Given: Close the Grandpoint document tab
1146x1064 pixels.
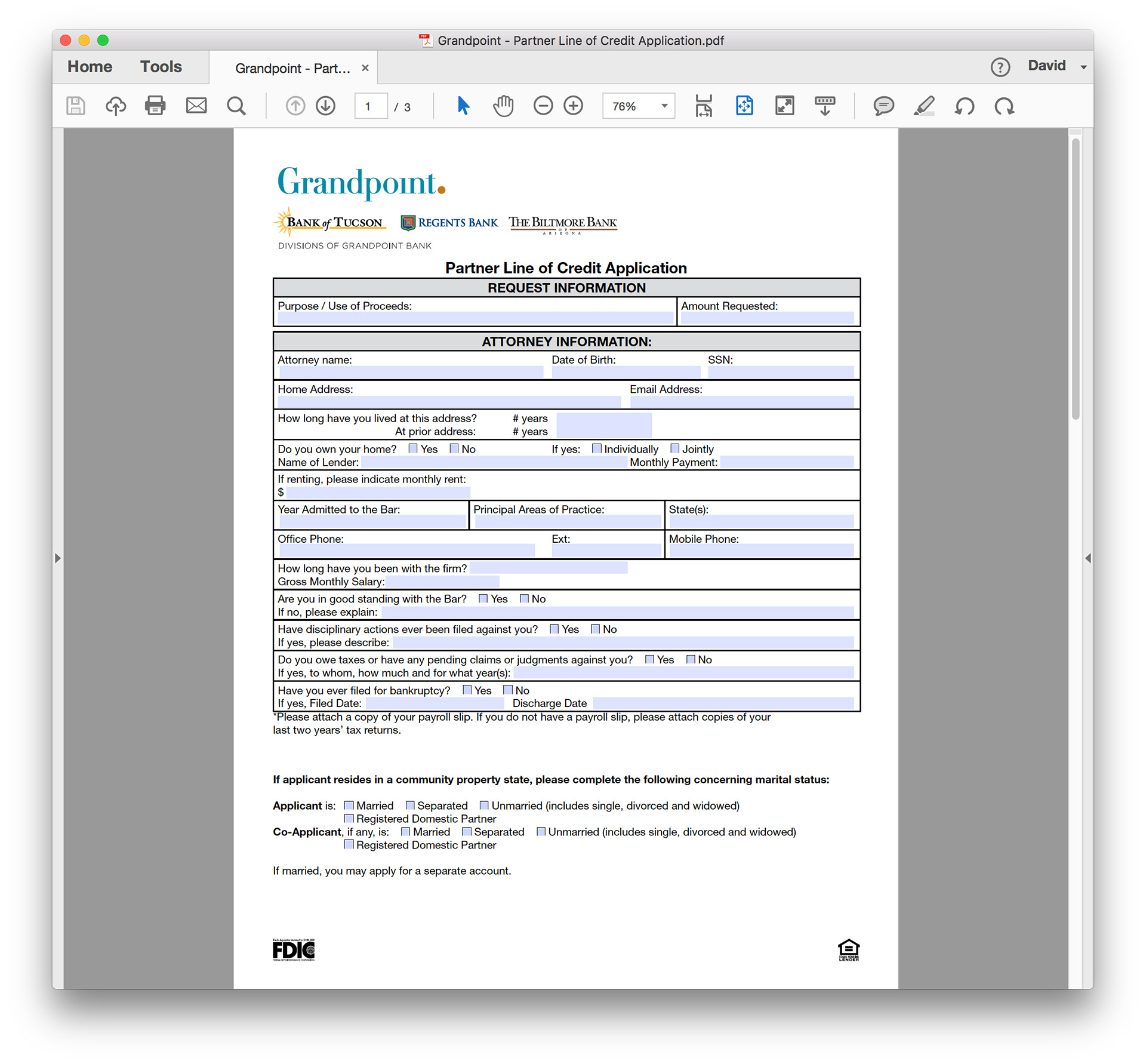Looking at the screenshot, I should pyautogui.click(x=365, y=68).
